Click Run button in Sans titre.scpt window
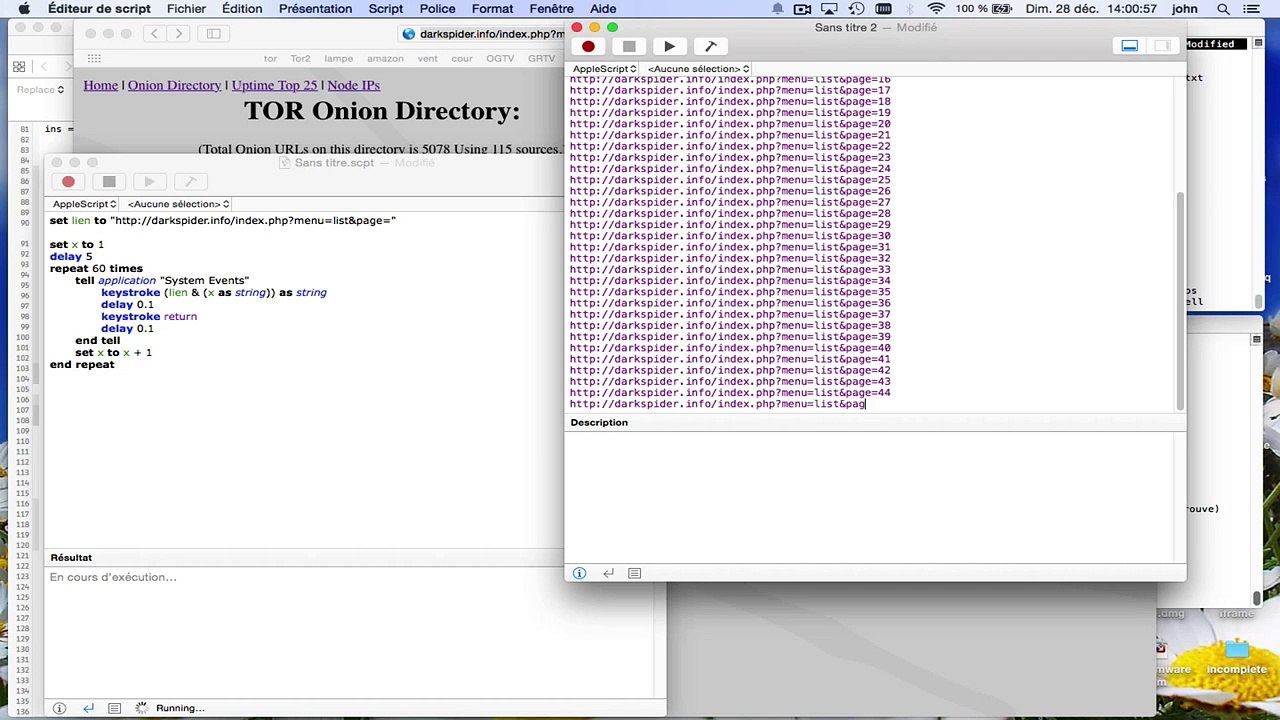Screen dimensions: 1280x720 (x=149, y=181)
